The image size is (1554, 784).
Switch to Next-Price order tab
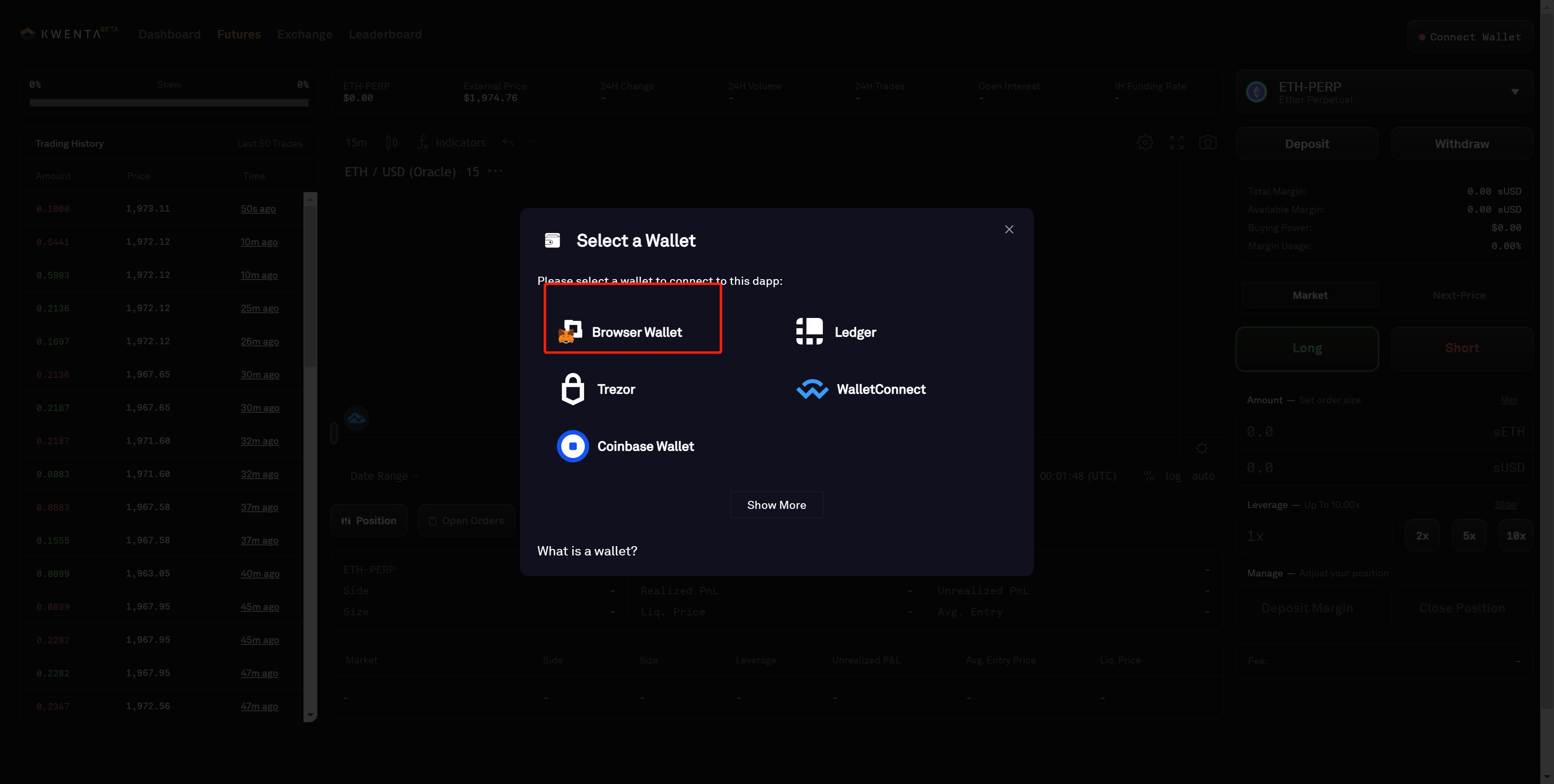click(x=1458, y=295)
